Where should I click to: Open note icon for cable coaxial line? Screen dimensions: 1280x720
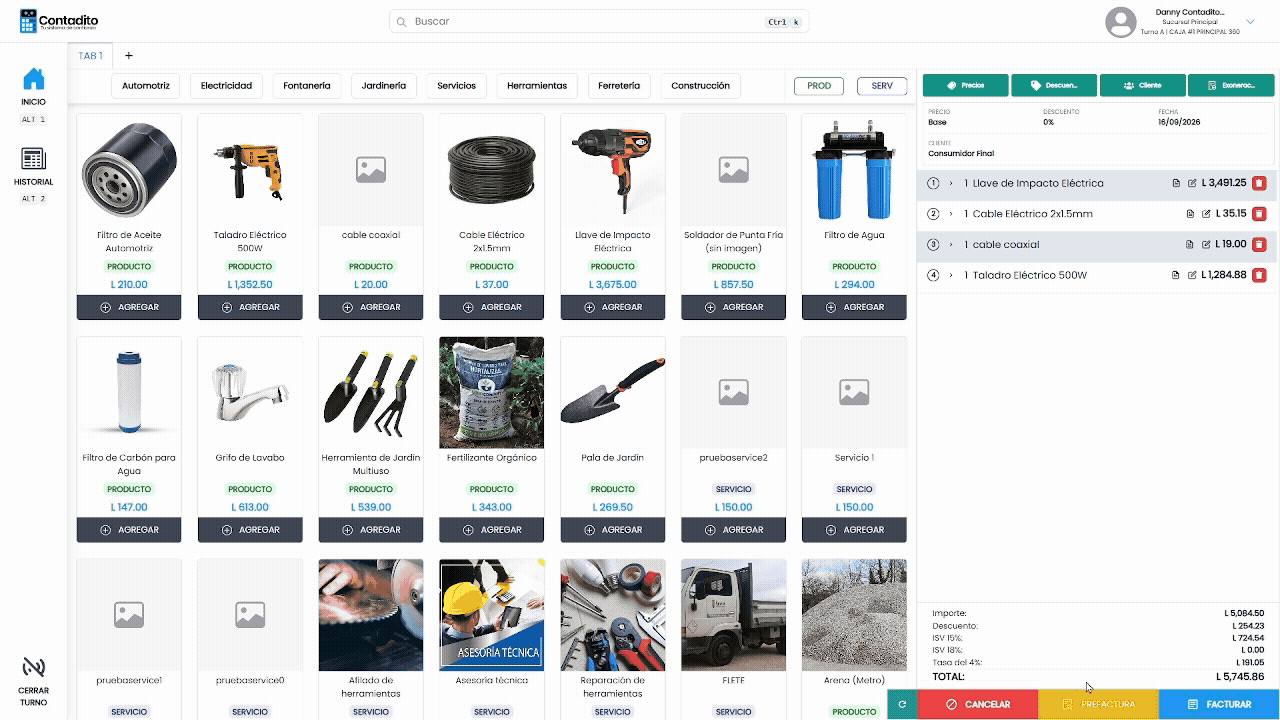1189,244
